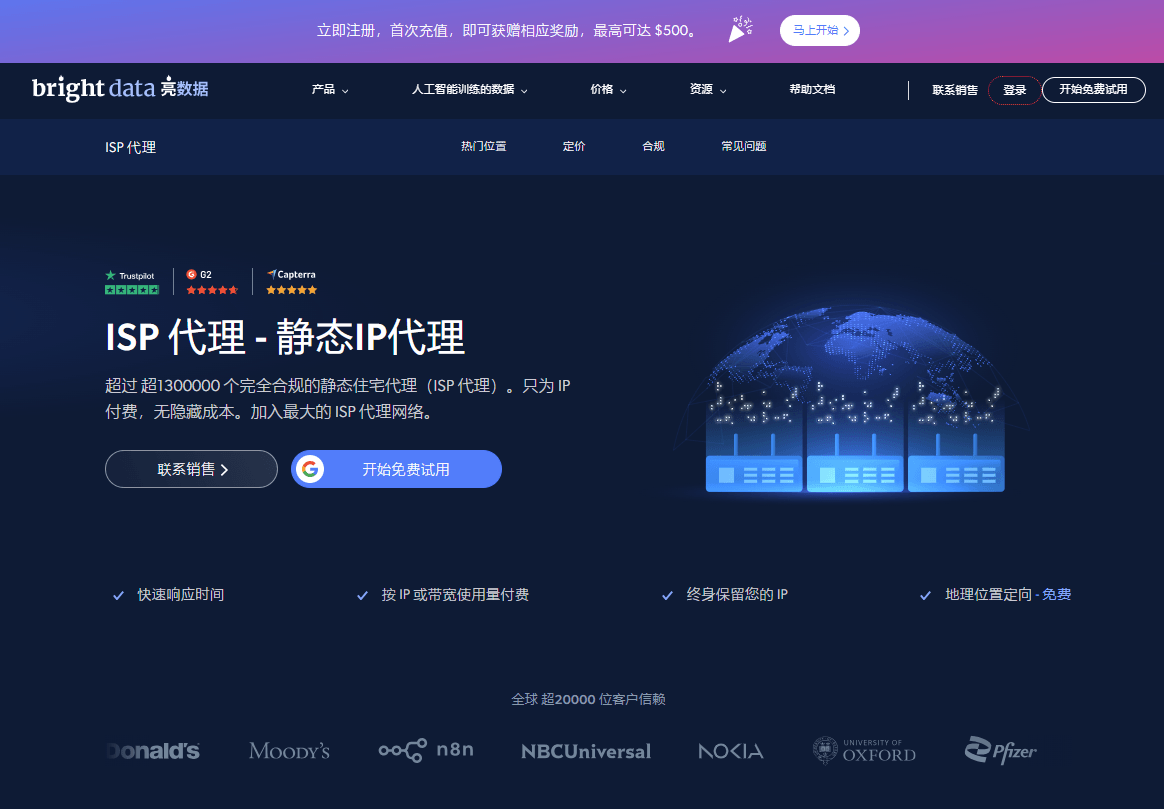Image resolution: width=1164 pixels, height=809 pixels.
Task: Click the ISP 代理 - 静态IP代理 heading
Action: (x=285, y=337)
